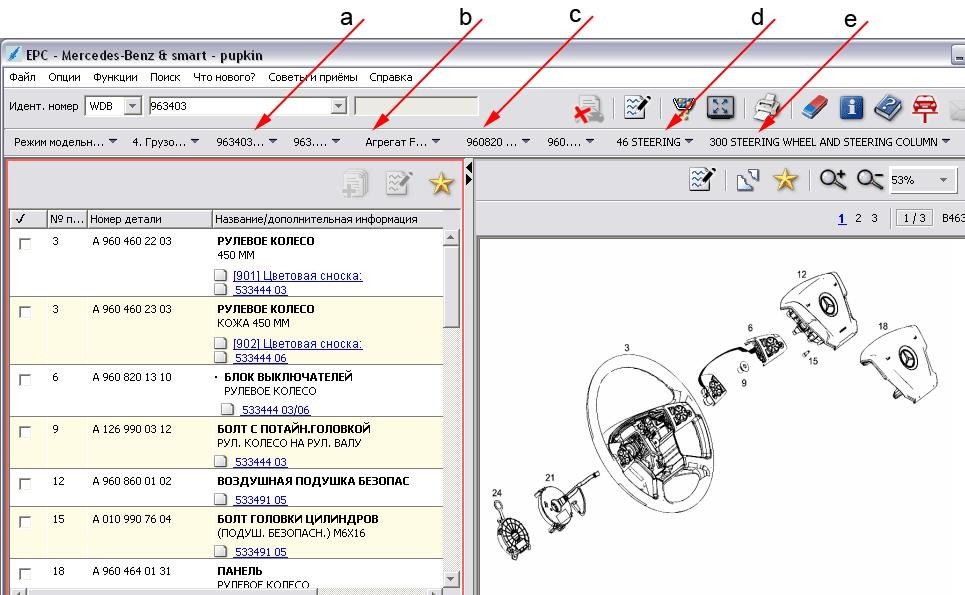Open the blue info icon
The width and height of the screenshot is (965, 595).
(851, 108)
